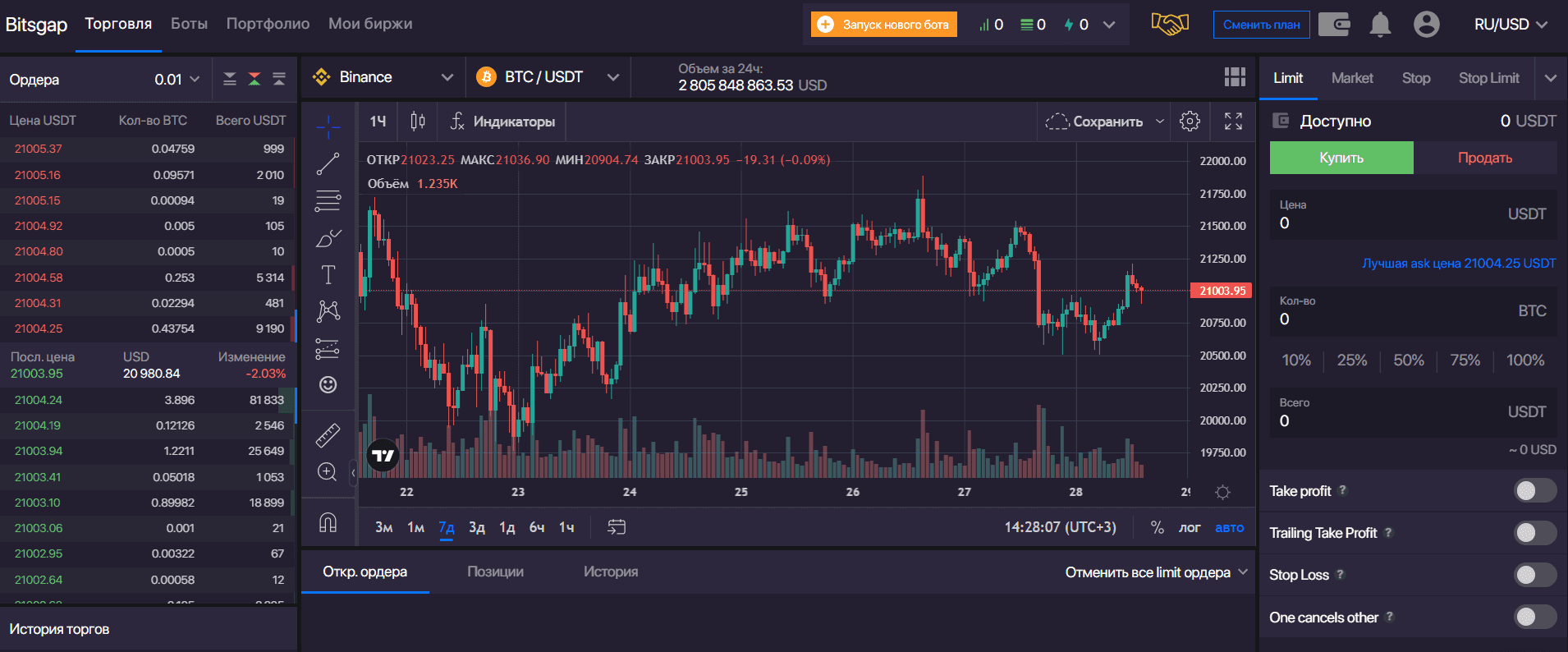The height and width of the screenshot is (652, 1568).
Task: Switch chart to fullscreen mode
Action: 1233,122
